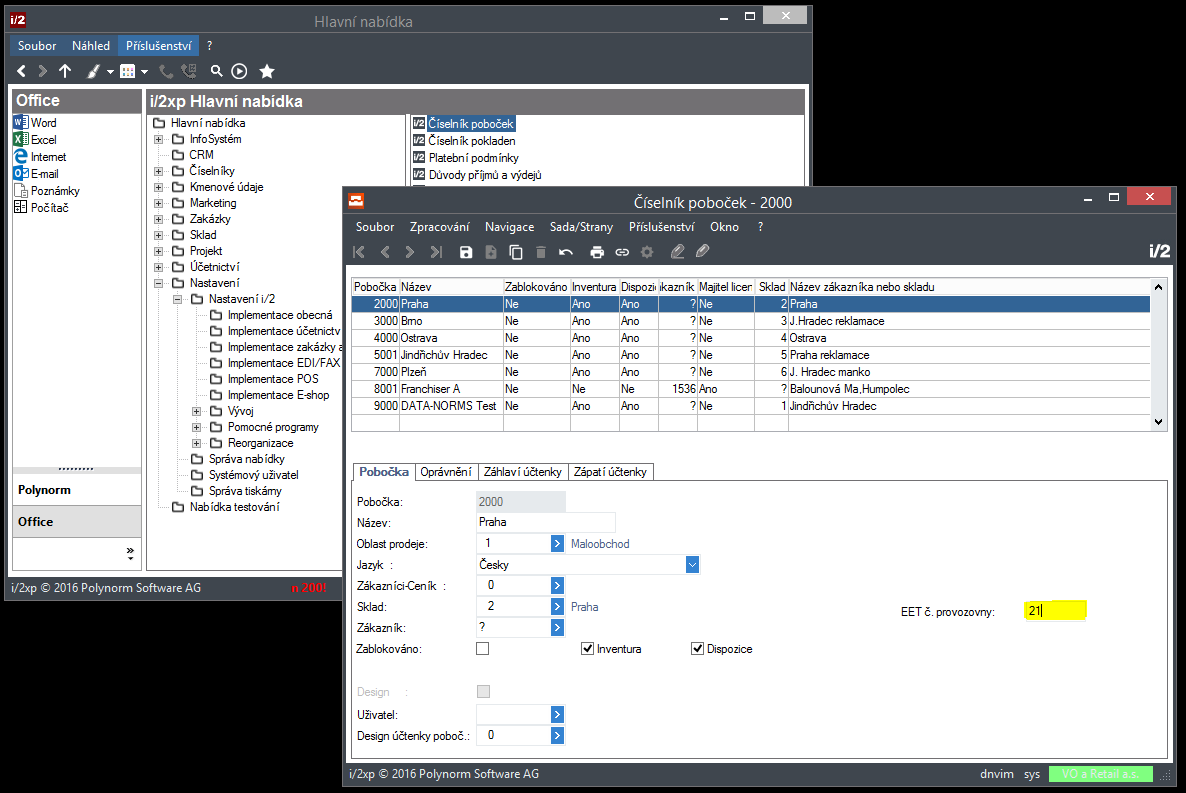Go back in Hlavní nabídka toolbar
The image size is (1186, 793).
(21, 71)
